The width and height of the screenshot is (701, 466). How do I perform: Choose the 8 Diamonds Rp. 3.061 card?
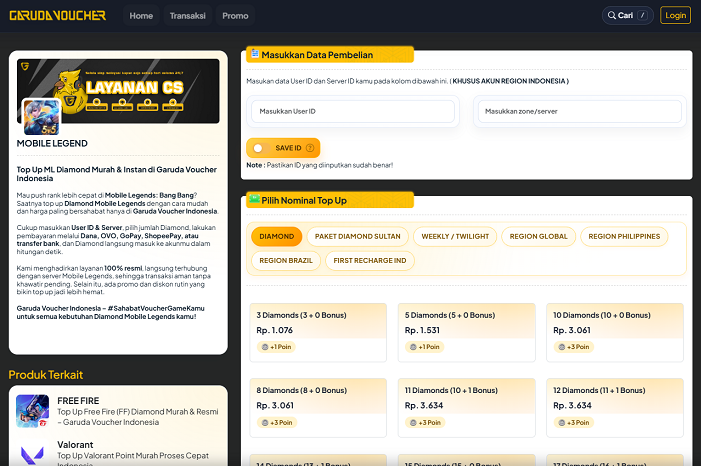318,408
